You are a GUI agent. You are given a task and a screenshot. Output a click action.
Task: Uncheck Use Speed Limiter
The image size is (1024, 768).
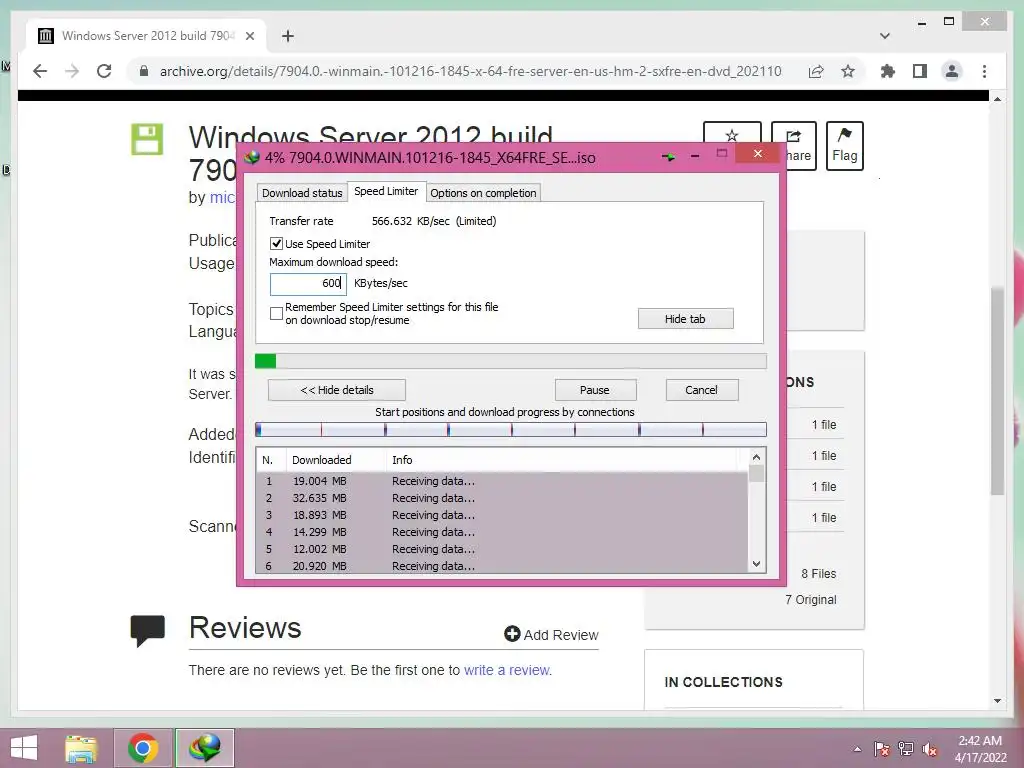pos(276,244)
